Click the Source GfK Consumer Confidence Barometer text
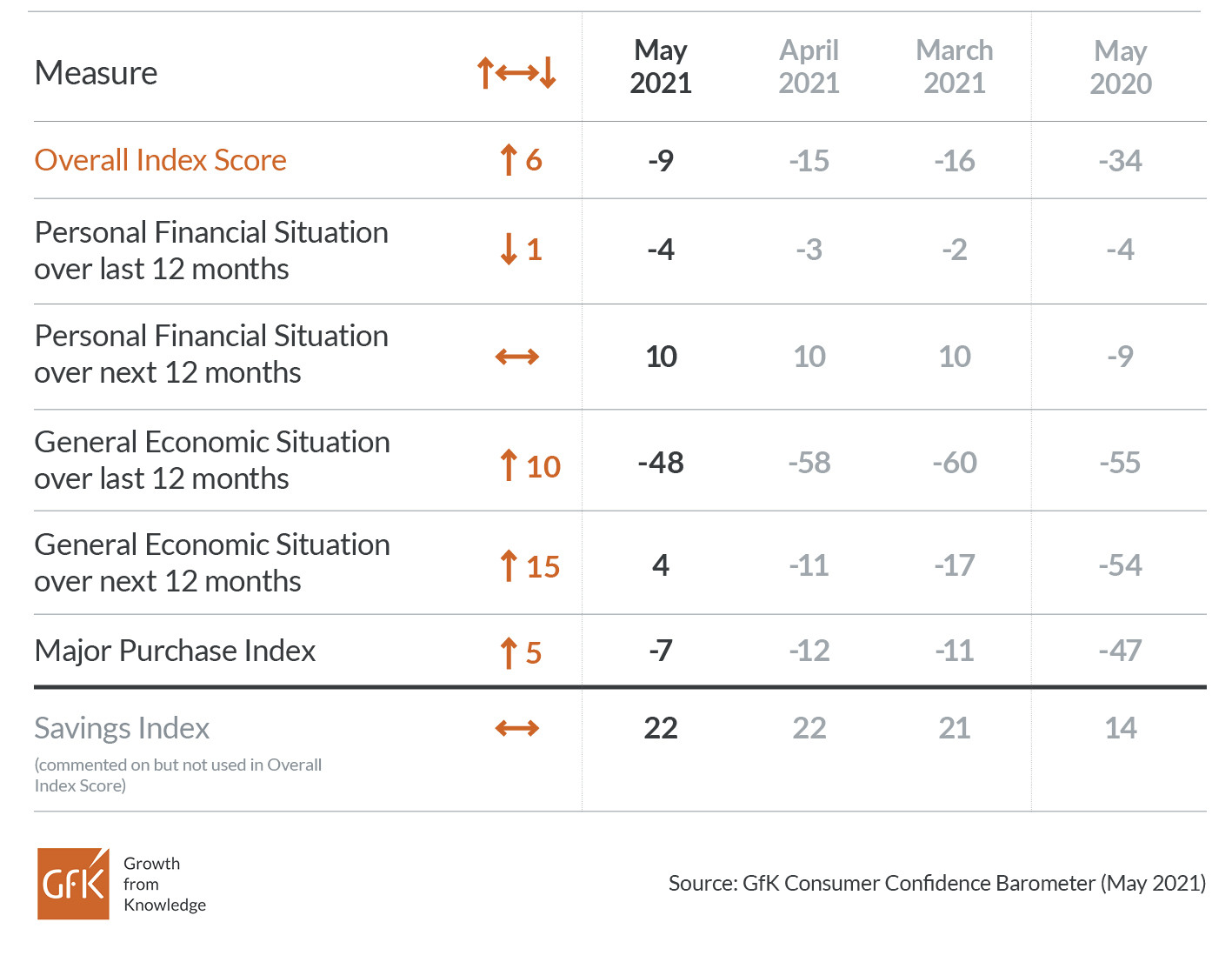 tap(936, 883)
